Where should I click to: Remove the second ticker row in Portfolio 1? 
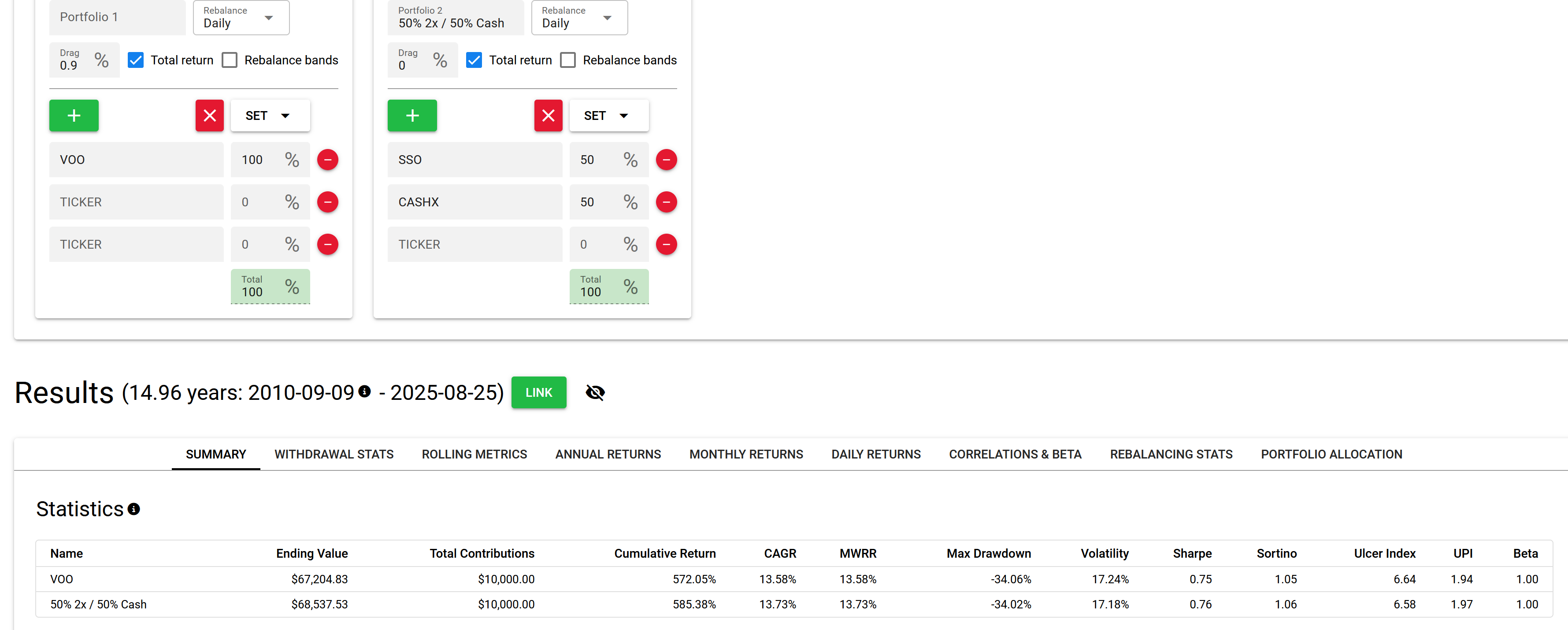tap(327, 201)
